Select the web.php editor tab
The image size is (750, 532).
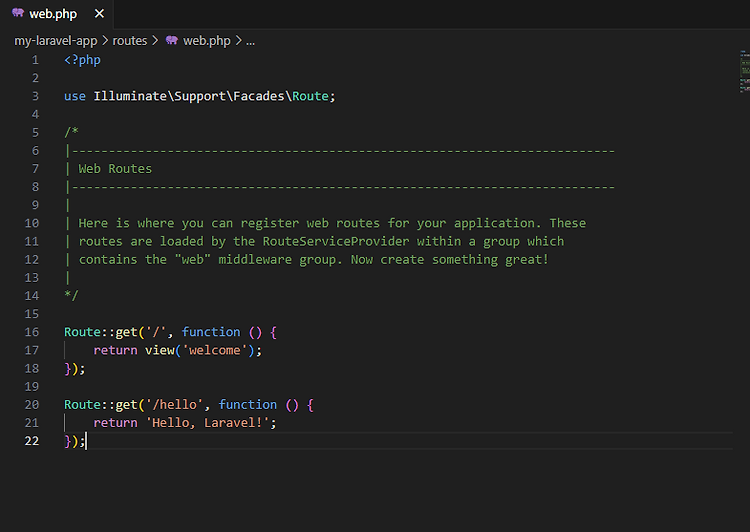click(57, 14)
